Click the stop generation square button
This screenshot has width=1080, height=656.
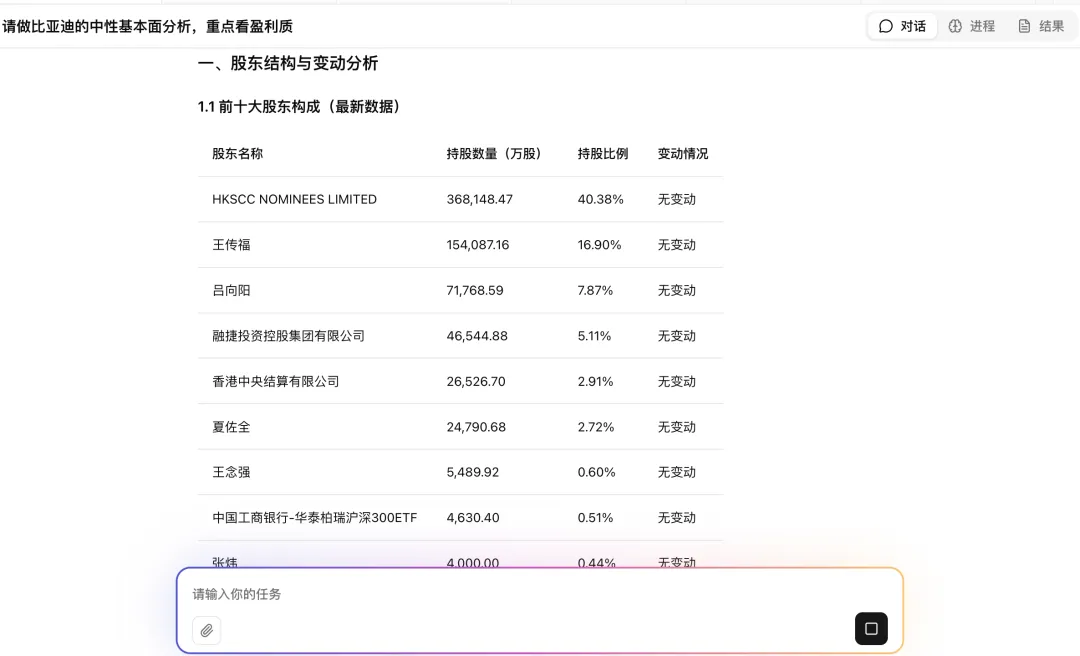click(x=871, y=628)
